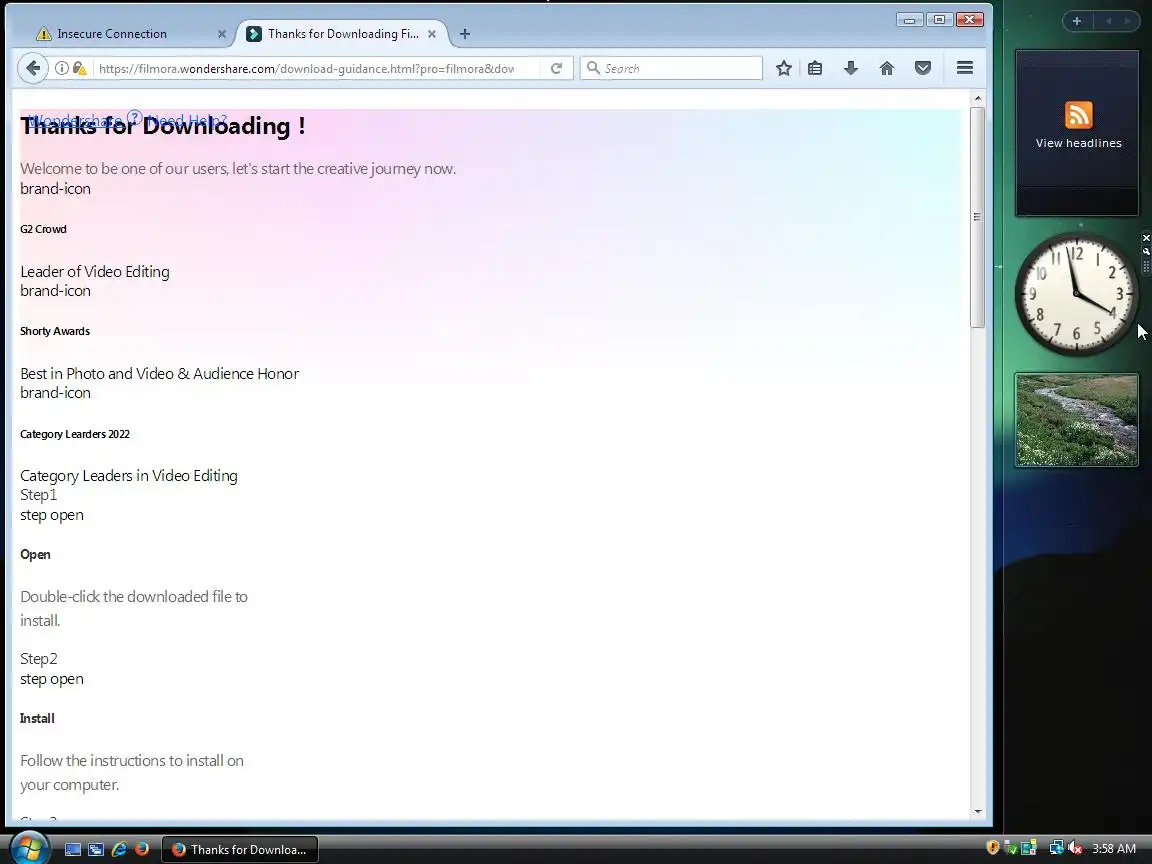1152x864 pixels.
Task: Show bookmarks list icon
Action: tap(815, 68)
